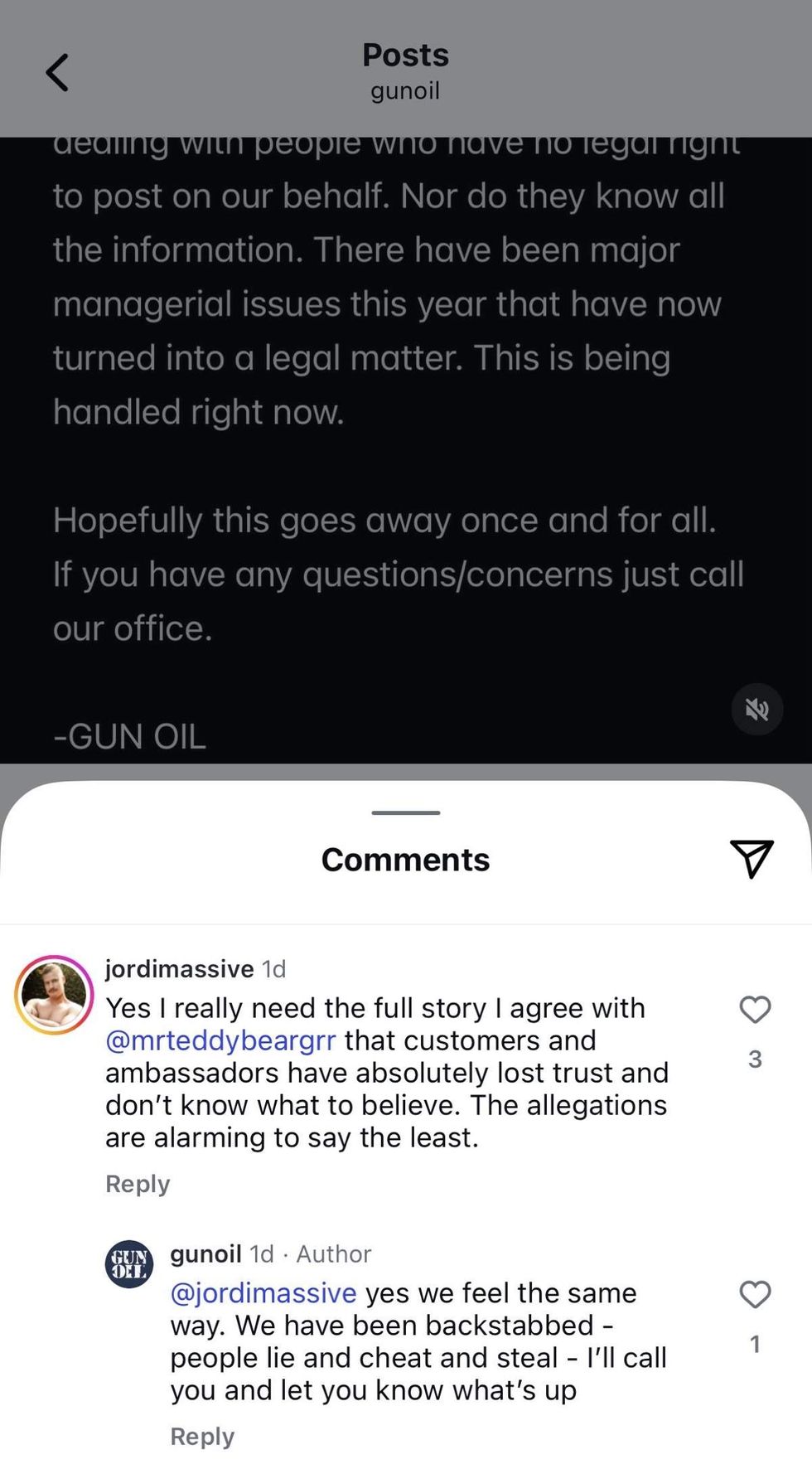Open the gunoil username beside the Author label
The image size is (812, 1469).
(x=205, y=1253)
